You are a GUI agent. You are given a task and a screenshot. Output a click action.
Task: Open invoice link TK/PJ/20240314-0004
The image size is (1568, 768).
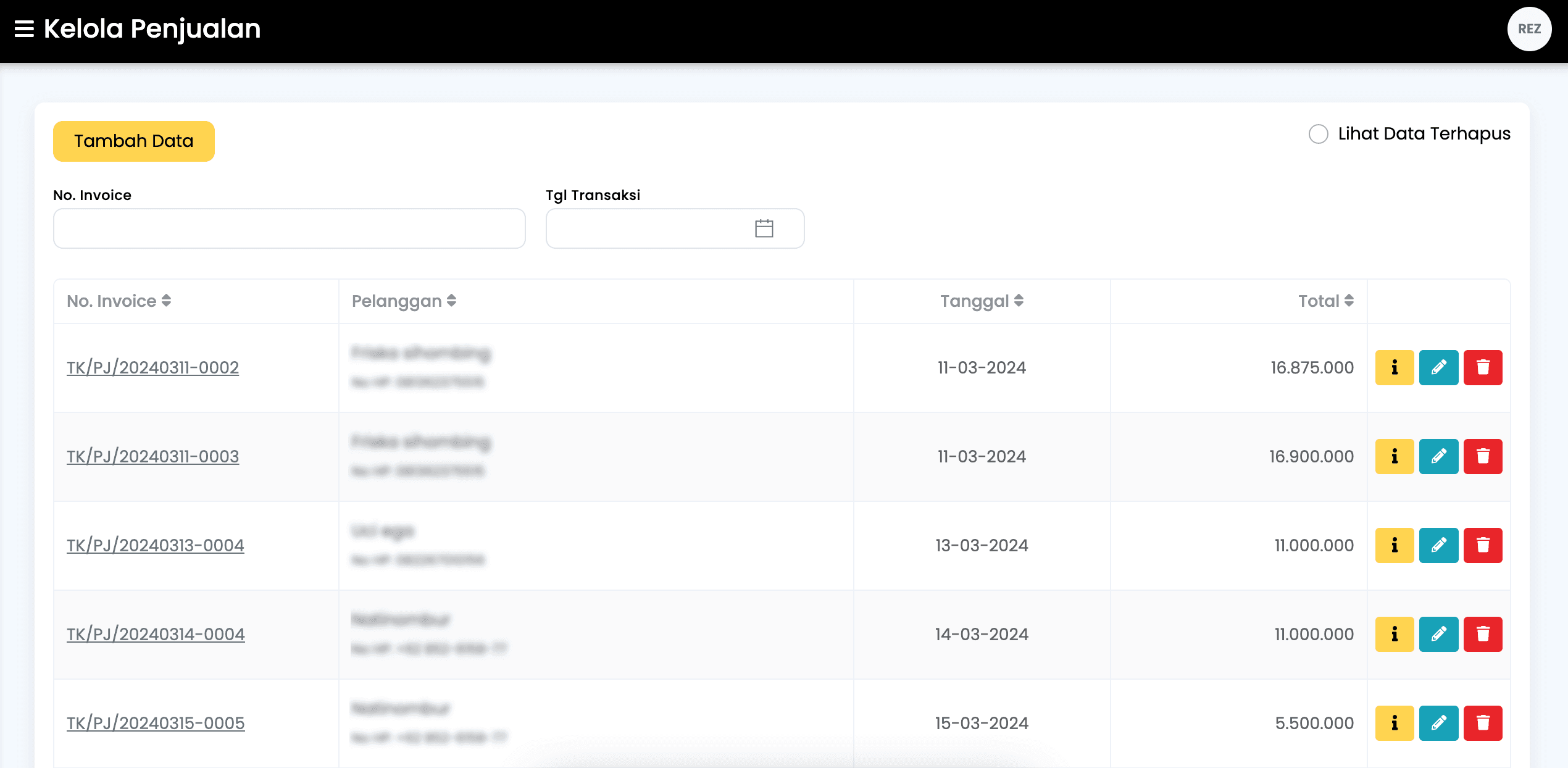156,635
